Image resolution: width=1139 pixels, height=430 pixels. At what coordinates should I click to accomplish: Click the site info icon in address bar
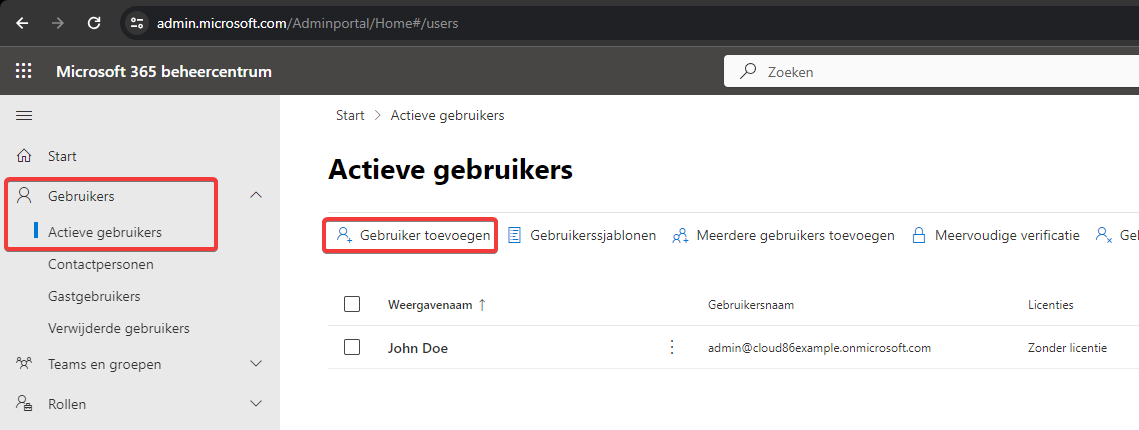click(x=137, y=23)
